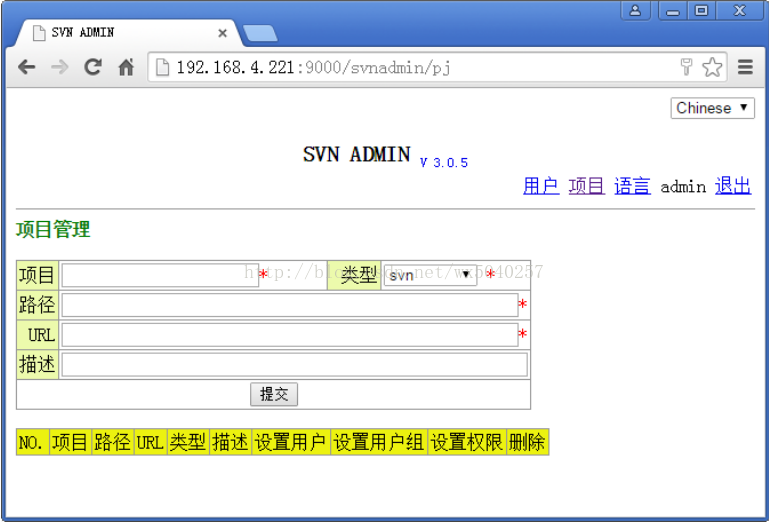Click the SVN ADMIN page title
Image resolution: width=769 pixels, height=522 pixels.
point(357,154)
